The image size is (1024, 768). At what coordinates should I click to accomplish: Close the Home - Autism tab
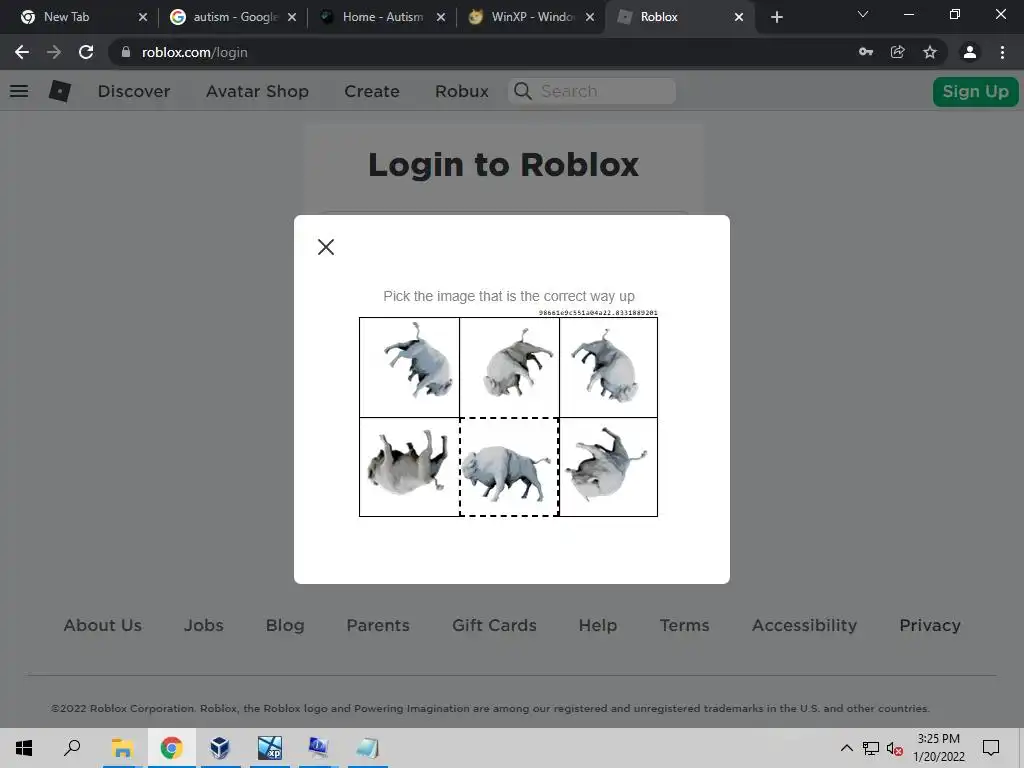pyautogui.click(x=441, y=17)
